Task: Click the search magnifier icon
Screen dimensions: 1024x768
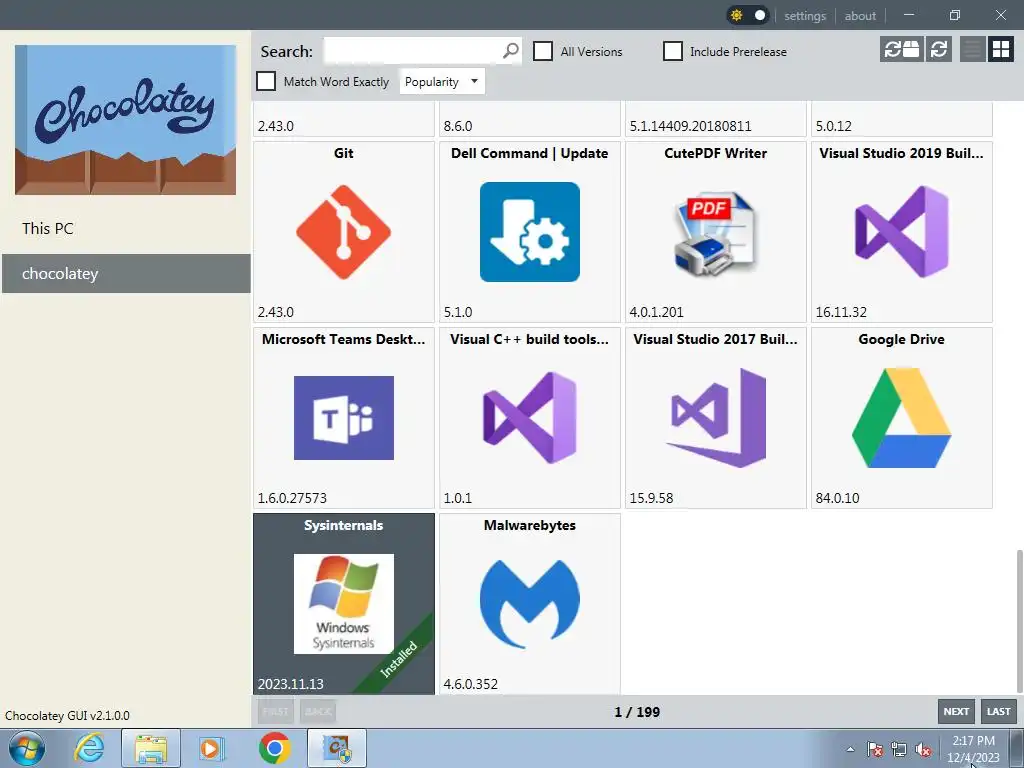Action: pos(511,50)
